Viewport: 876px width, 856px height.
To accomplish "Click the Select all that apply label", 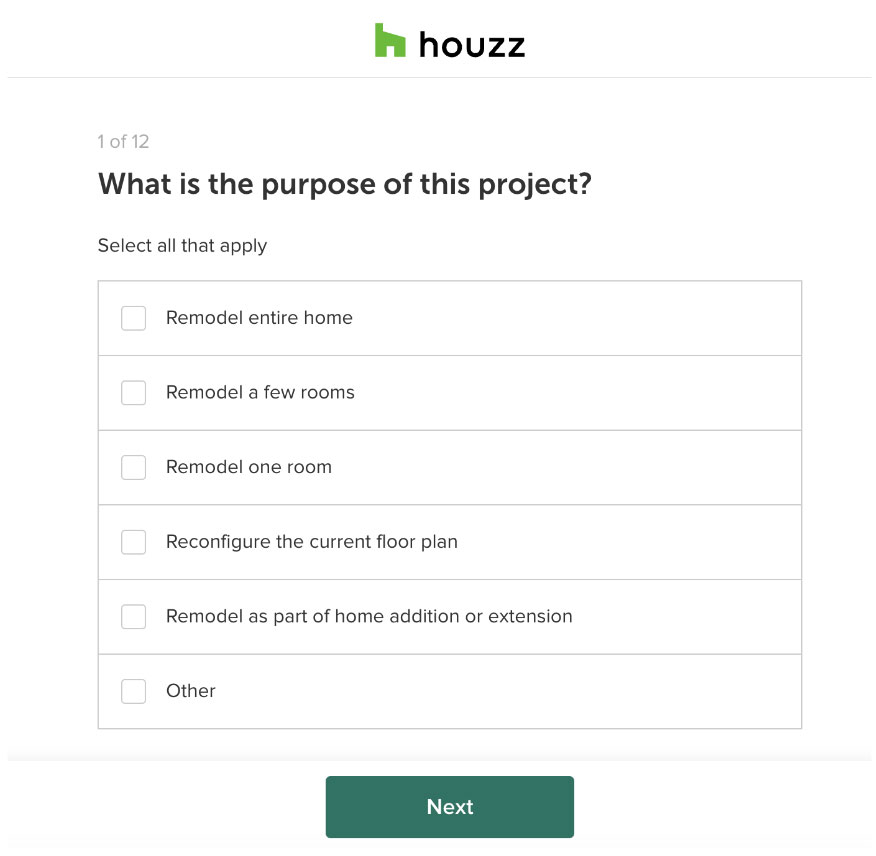I will (x=182, y=245).
